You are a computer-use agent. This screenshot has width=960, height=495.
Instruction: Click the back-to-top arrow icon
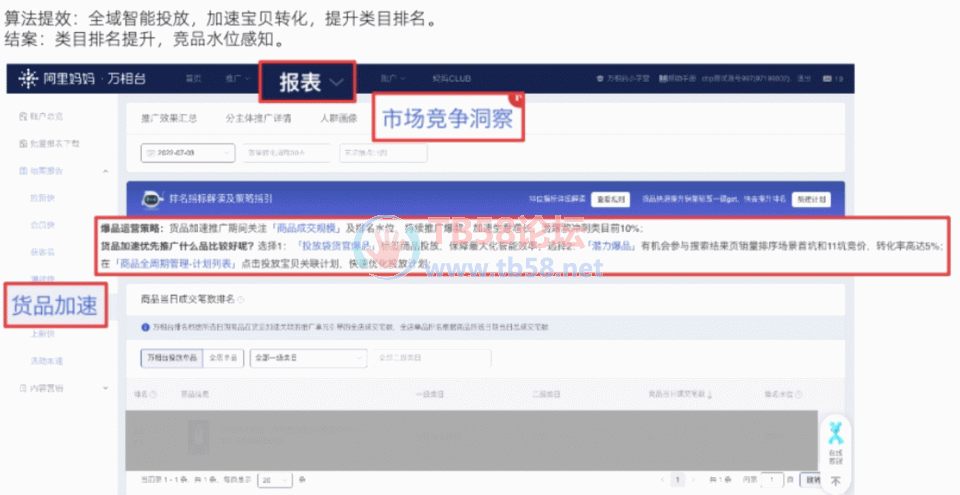tap(834, 481)
